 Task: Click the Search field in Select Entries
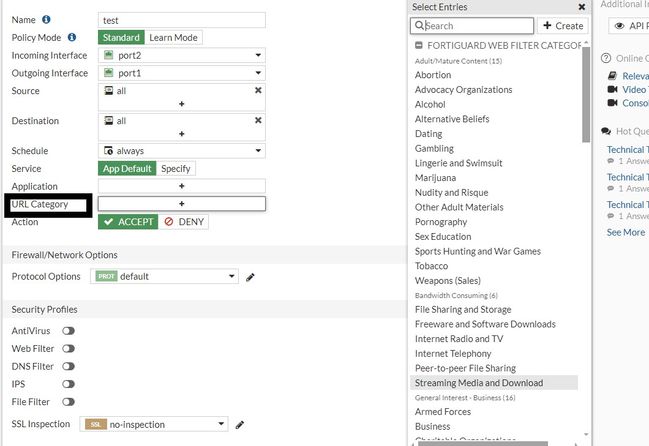click(475, 26)
